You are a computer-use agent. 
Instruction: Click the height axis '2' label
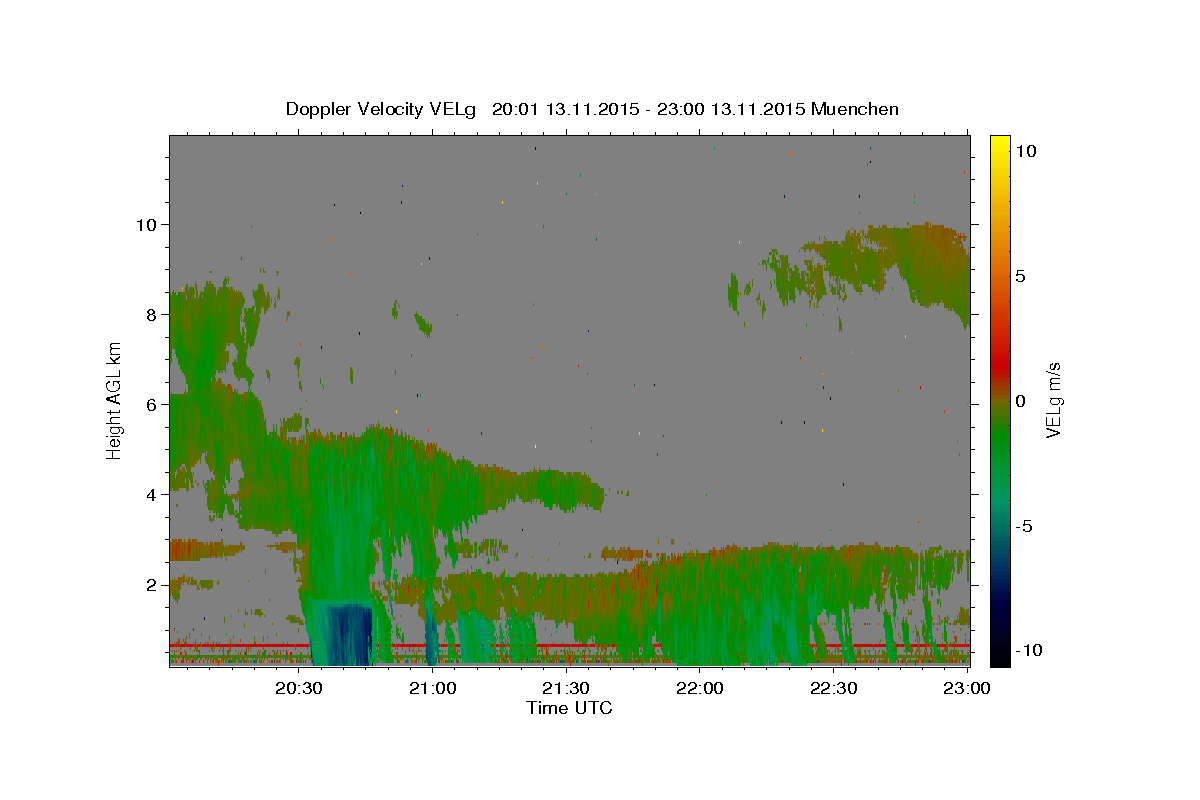tap(152, 584)
